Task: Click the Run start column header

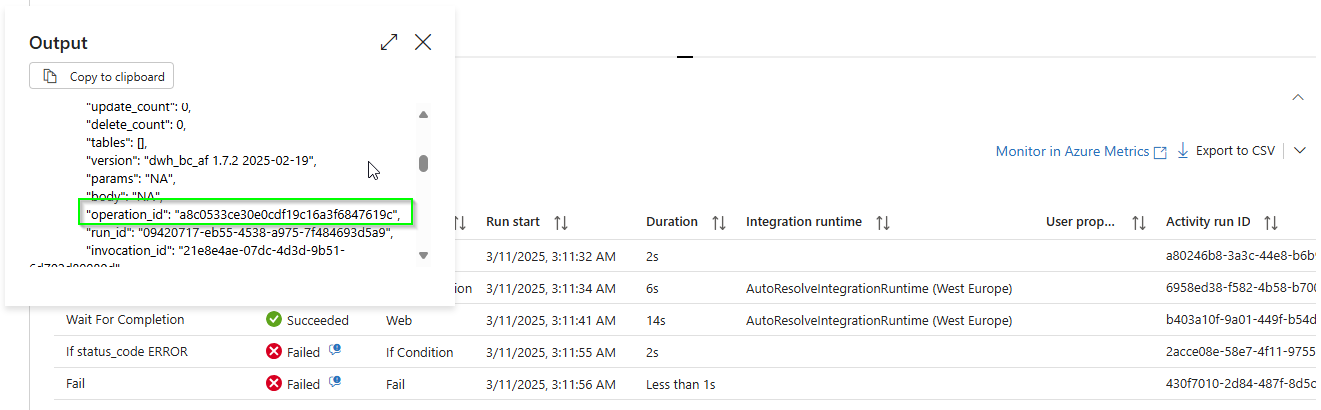Action: (x=513, y=222)
